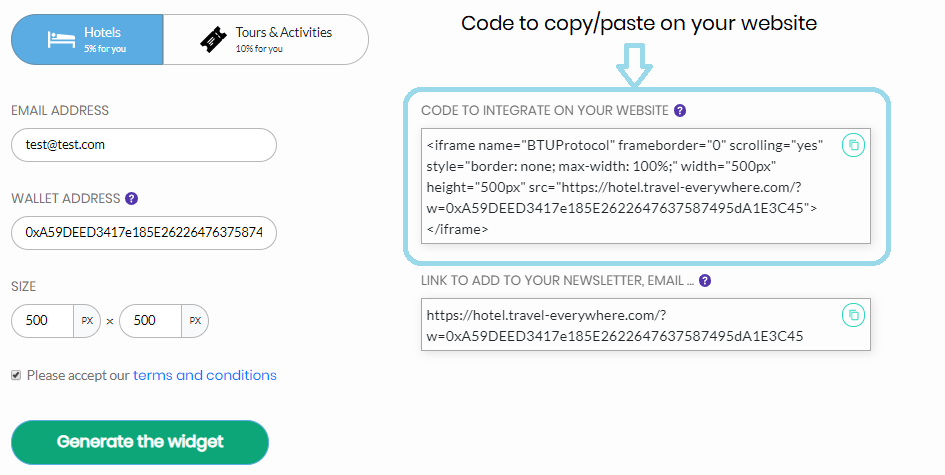The width and height of the screenshot is (945, 475).
Task: Open help for newsletter link label
Action: click(x=705, y=280)
